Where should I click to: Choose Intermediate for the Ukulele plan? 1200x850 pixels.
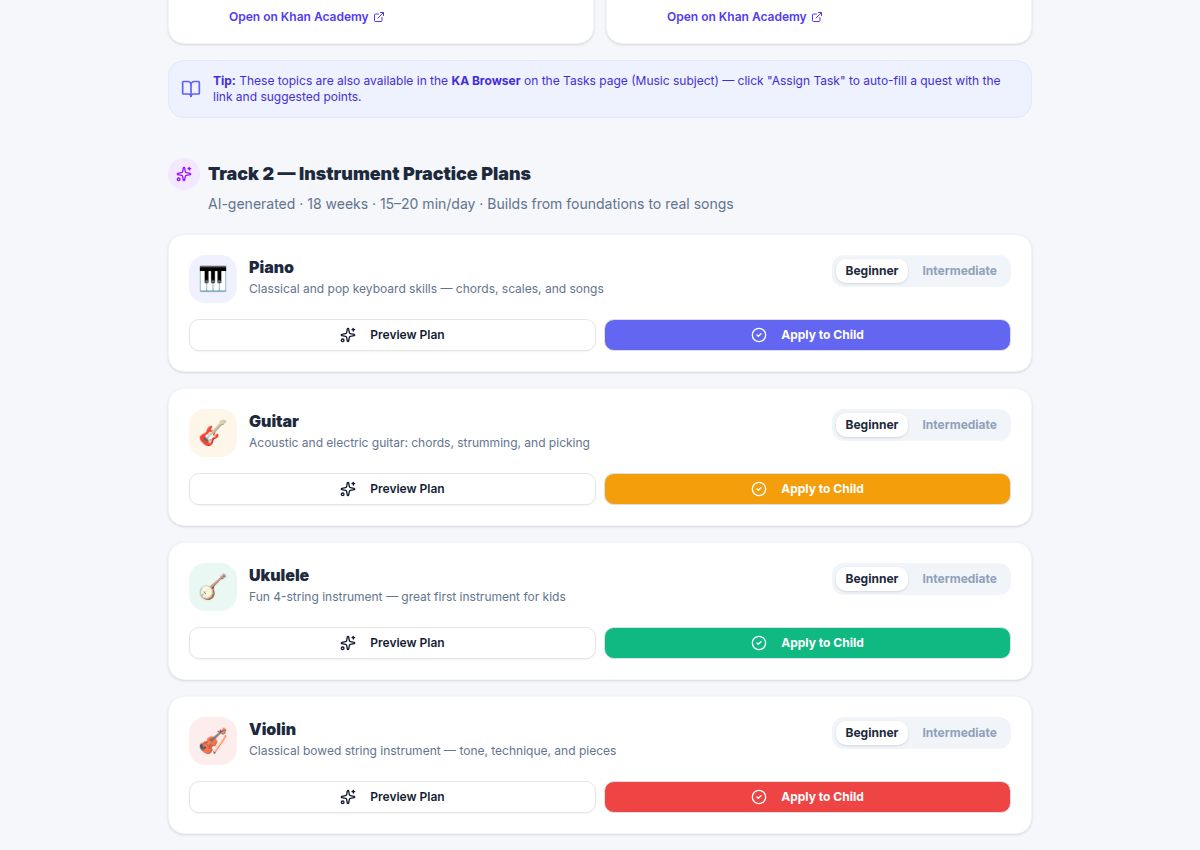tap(959, 579)
